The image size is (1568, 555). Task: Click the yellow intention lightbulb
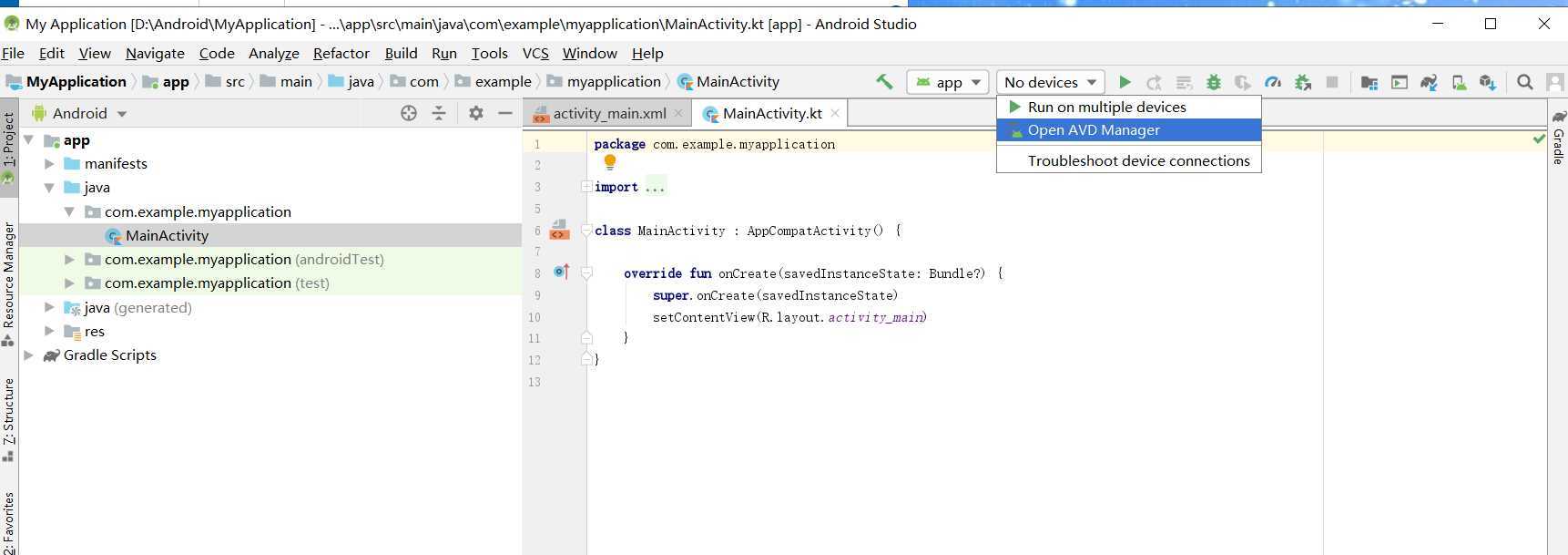click(610, 162)
